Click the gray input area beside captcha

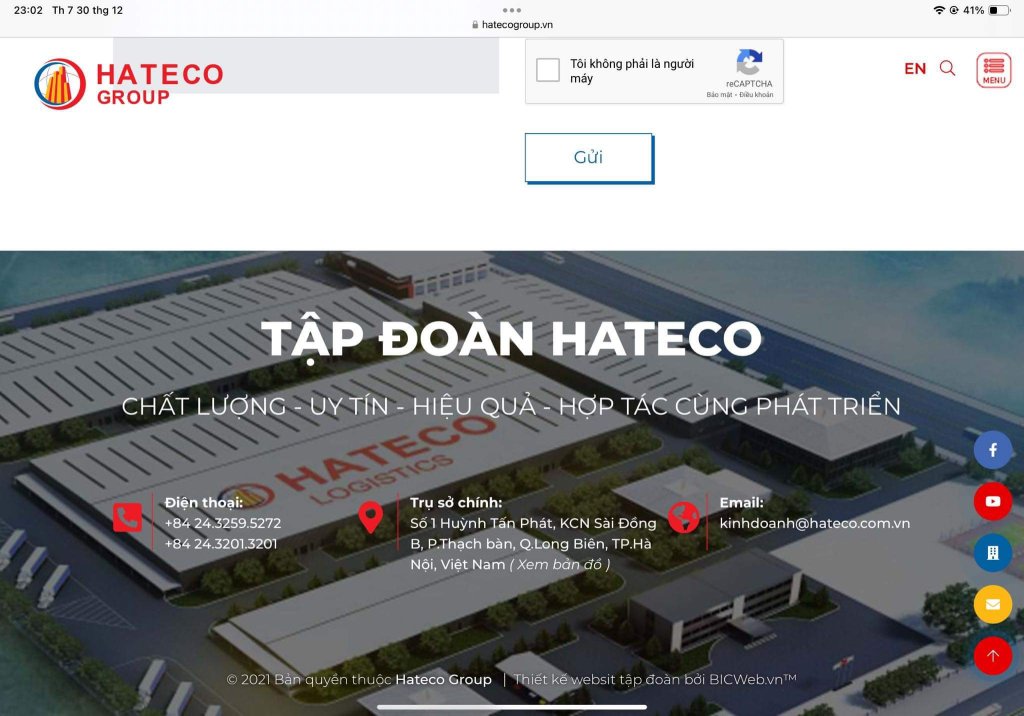(x=306, y=65)
